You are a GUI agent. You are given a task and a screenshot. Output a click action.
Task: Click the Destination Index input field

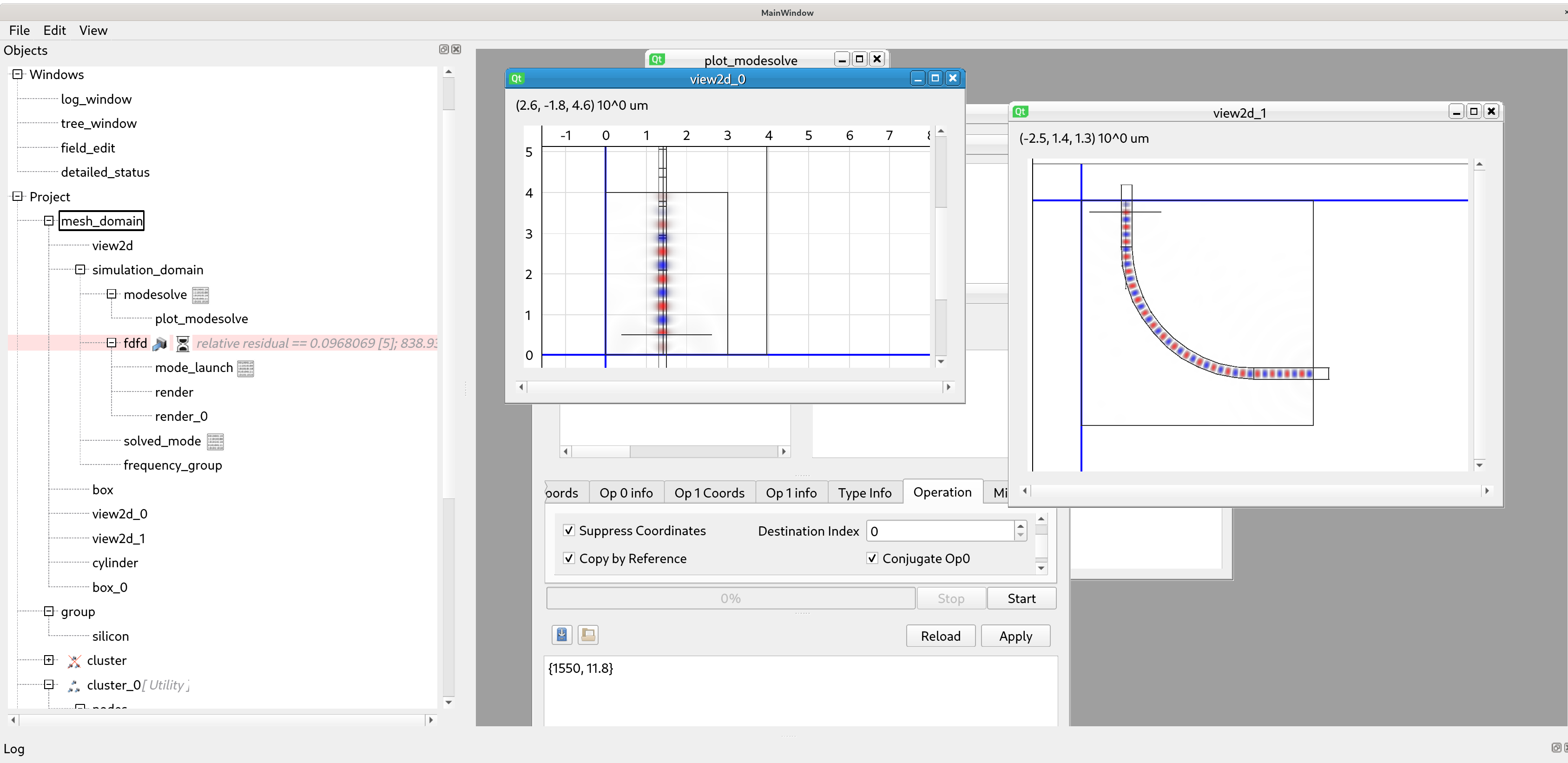[940, 531]
